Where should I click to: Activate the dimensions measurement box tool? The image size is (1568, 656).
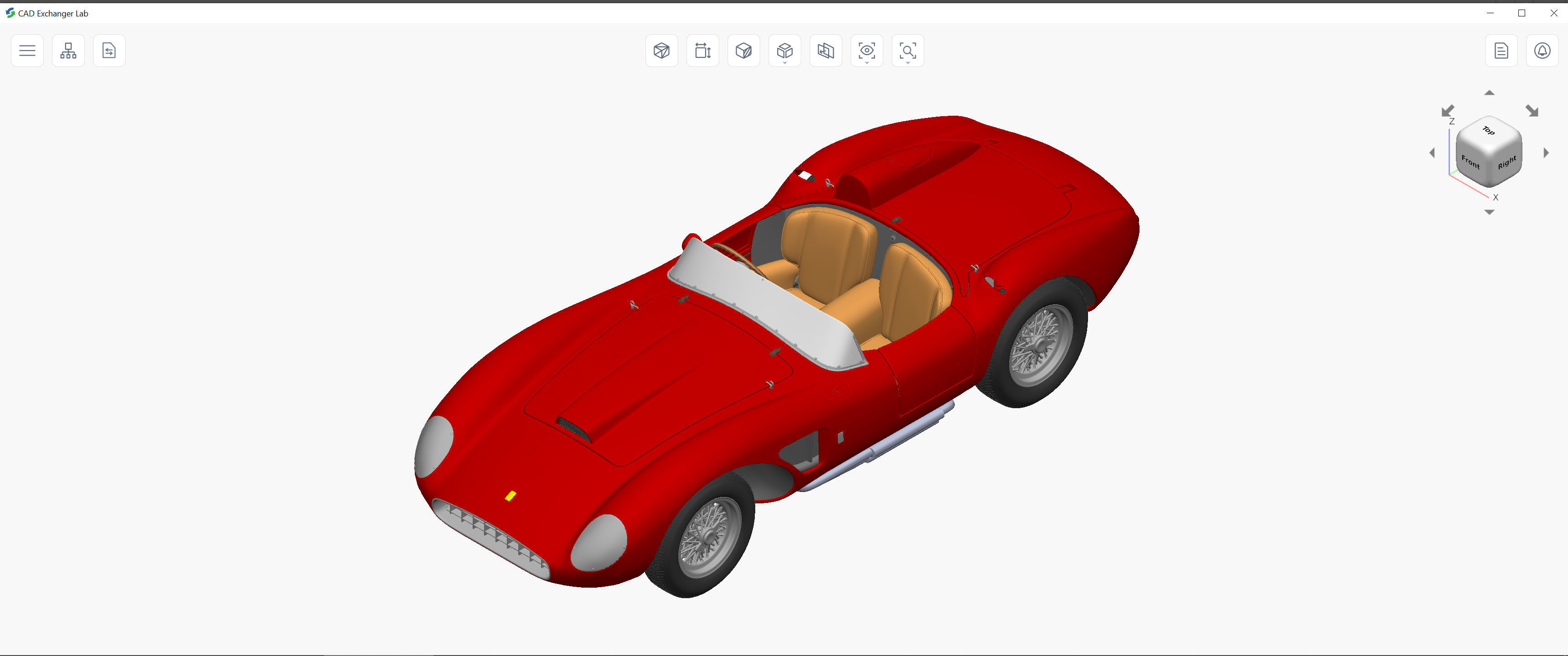(702, 51)
